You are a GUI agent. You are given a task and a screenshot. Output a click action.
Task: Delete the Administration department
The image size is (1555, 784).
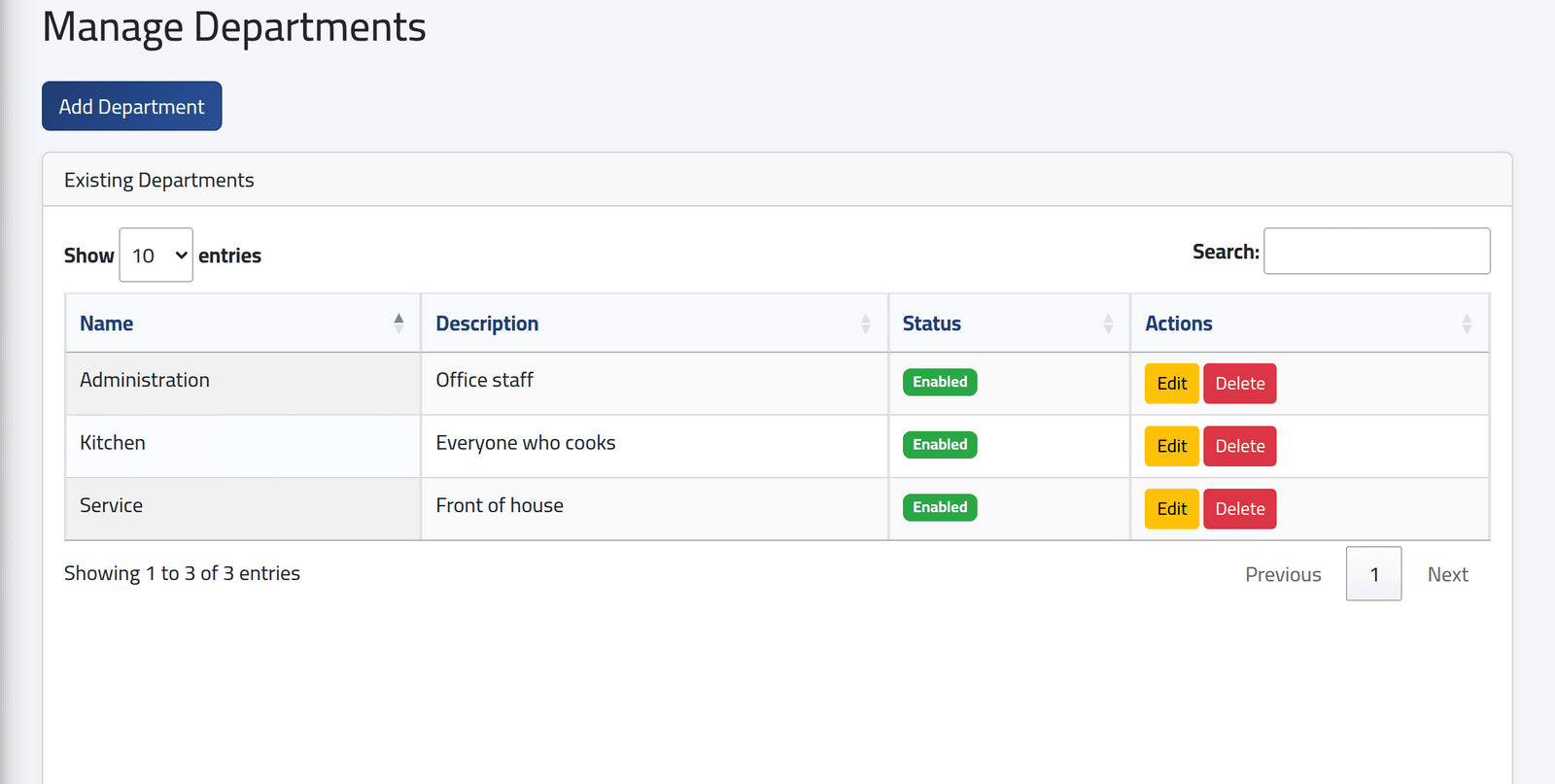click(x=1240, y=384)
